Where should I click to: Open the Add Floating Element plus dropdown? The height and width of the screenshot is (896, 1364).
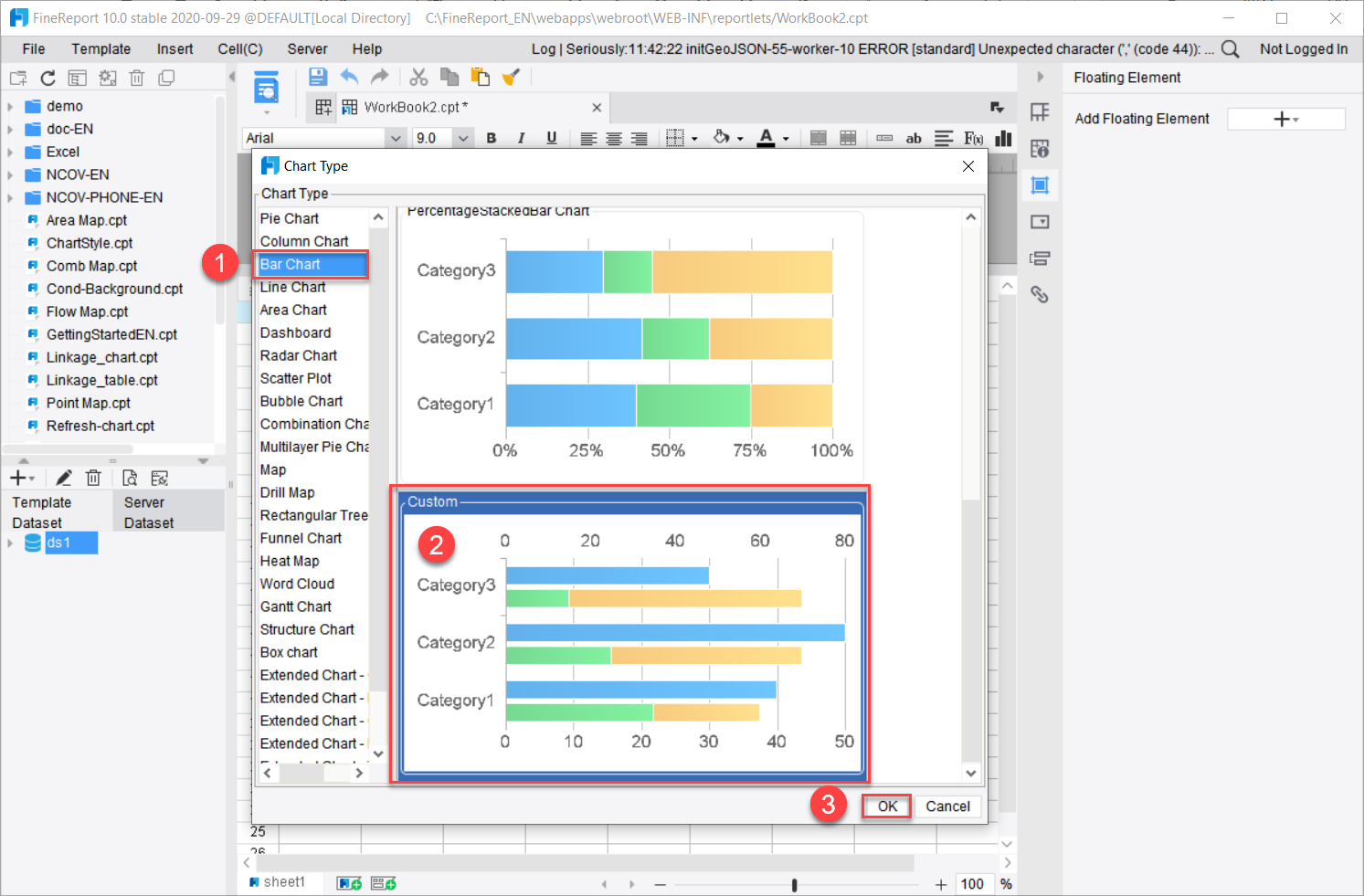1286,119
